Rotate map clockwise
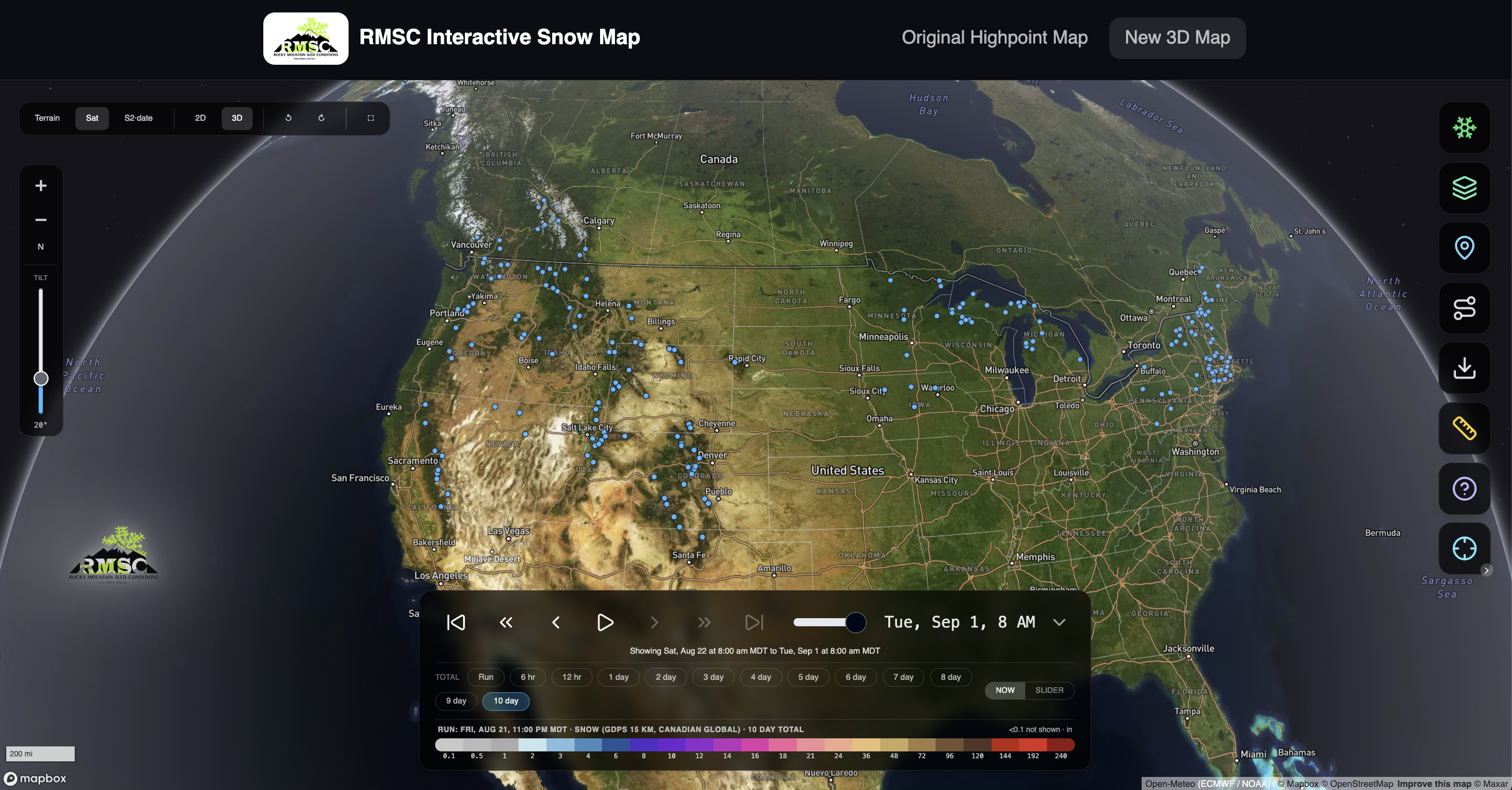The width and height of the screenshot is (1512, 790). click(321, 118)
